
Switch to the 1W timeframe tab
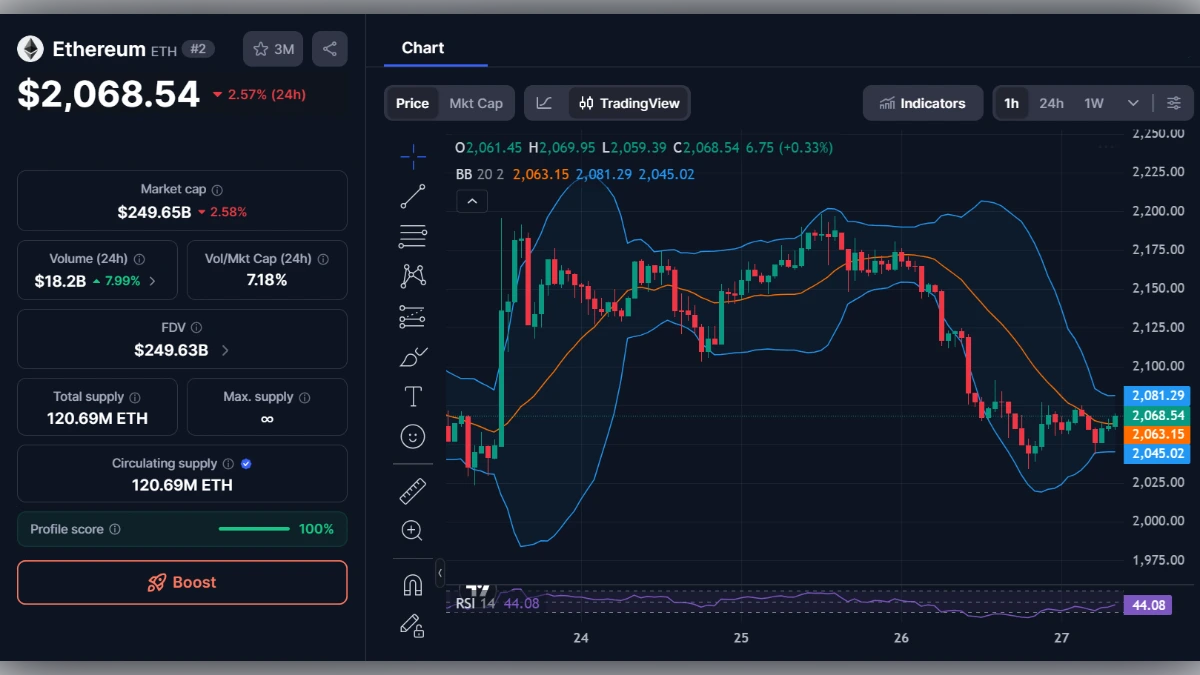1093,102
